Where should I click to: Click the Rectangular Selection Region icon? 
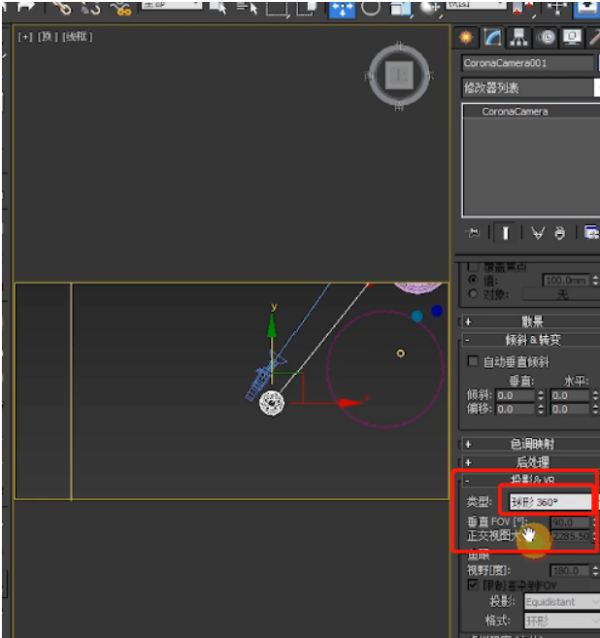(277, 8)
